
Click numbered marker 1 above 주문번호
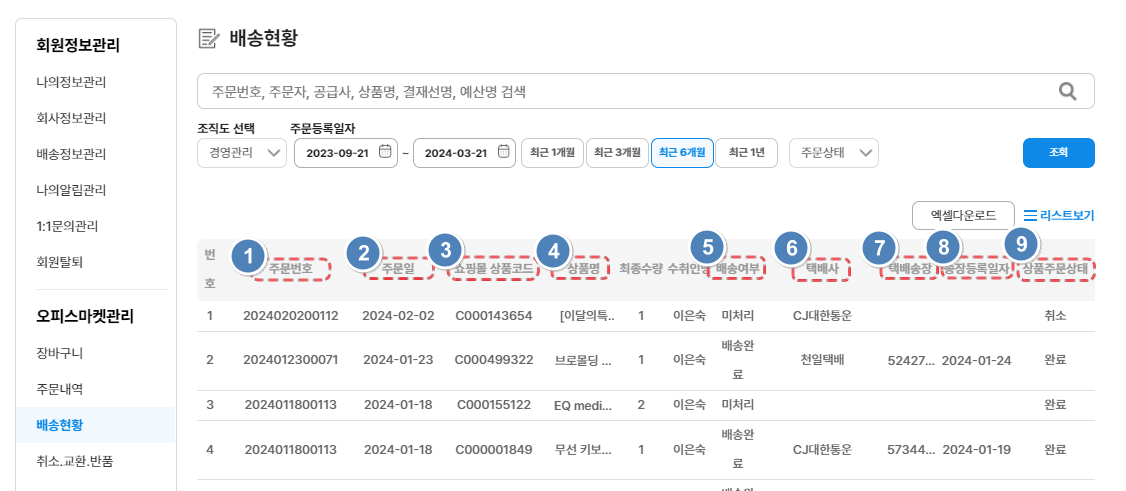pos(247,256)
